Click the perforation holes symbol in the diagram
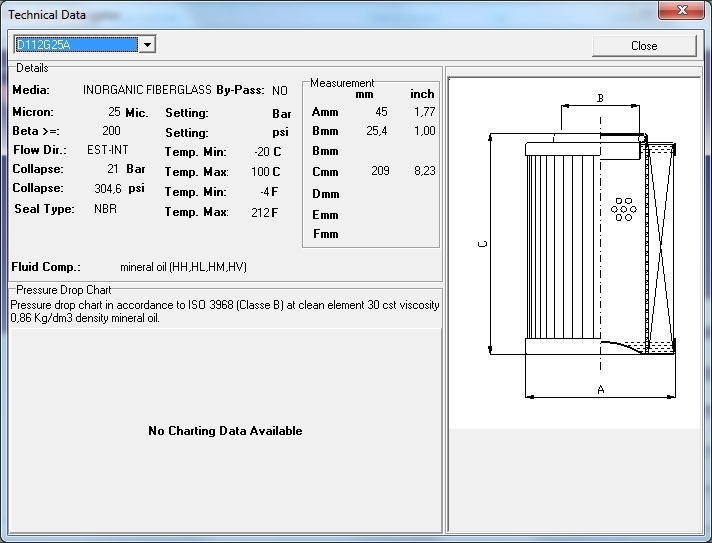The image size is (712, 543). pos(624,209)
